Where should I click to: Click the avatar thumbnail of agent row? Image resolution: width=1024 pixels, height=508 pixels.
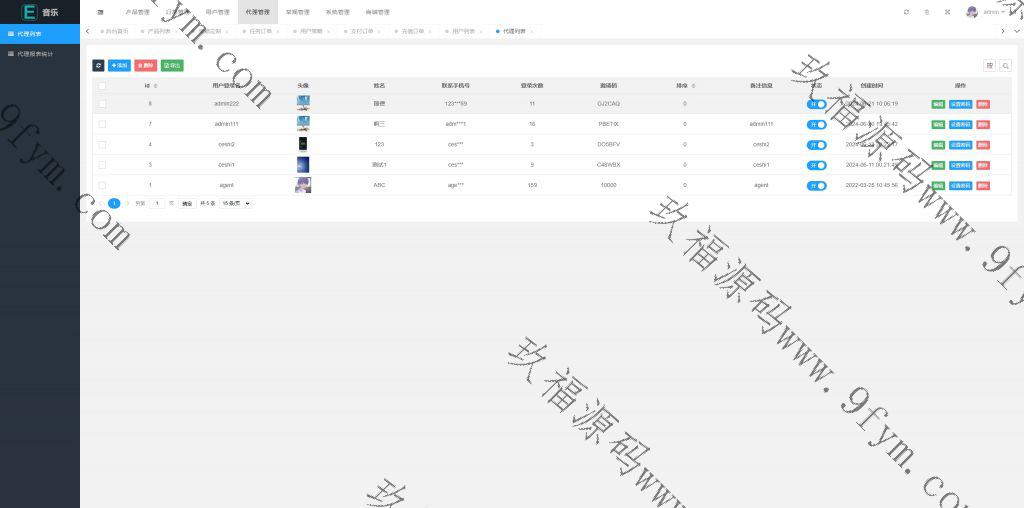point(303,185)
